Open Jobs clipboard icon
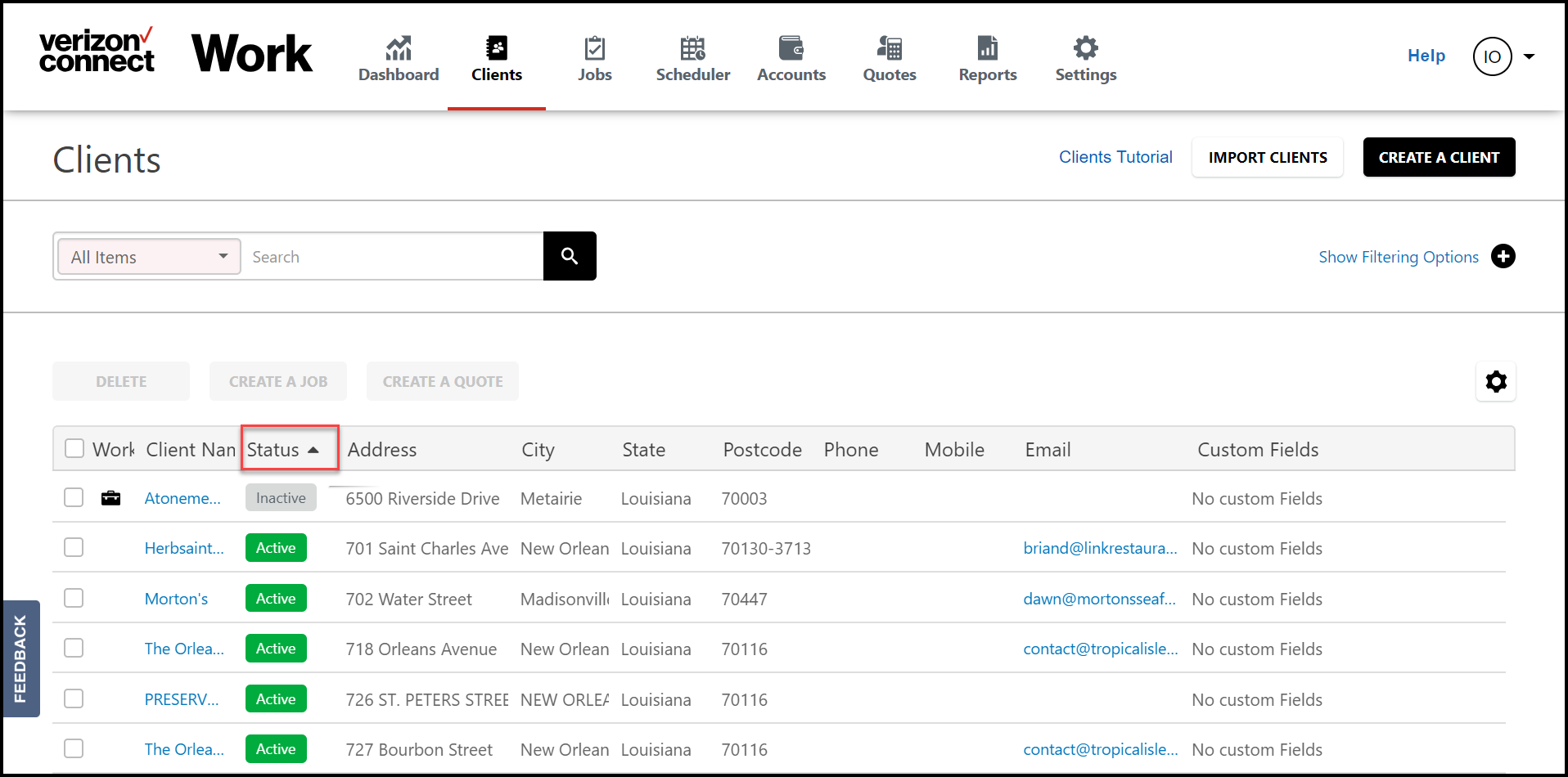1568x777 pixels. pos(595,48)
